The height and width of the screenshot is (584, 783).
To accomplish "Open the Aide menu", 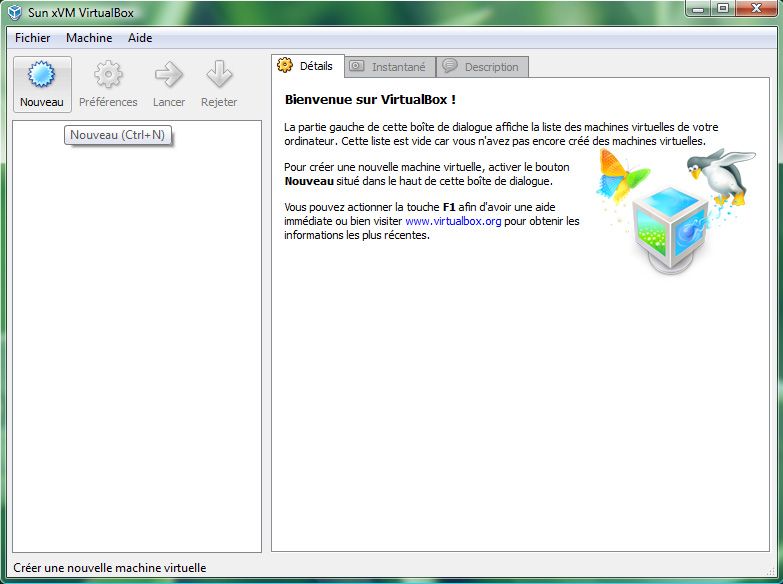I will (140, 37).
